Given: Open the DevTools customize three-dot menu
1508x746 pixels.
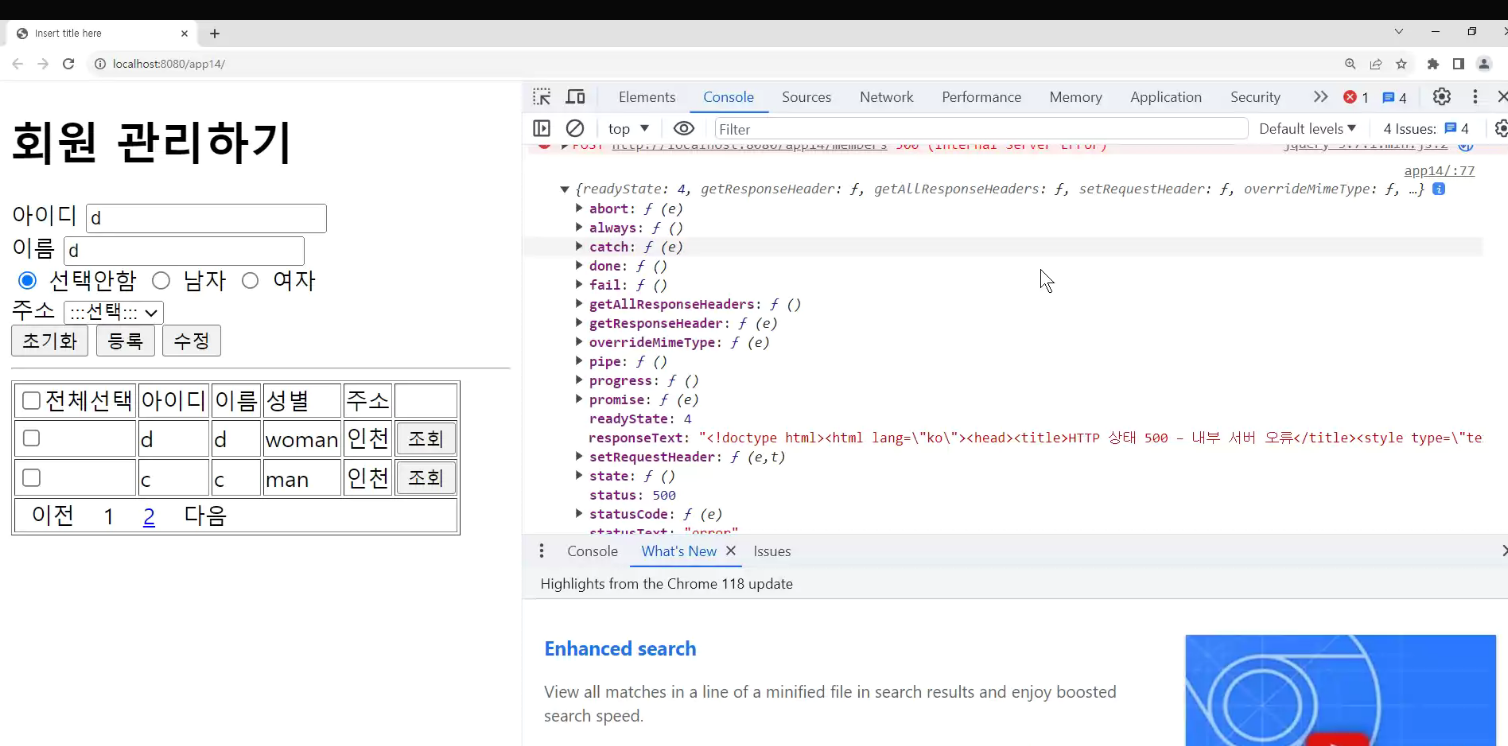Looking at the screenshot, I should click(x=1475, y=97).
